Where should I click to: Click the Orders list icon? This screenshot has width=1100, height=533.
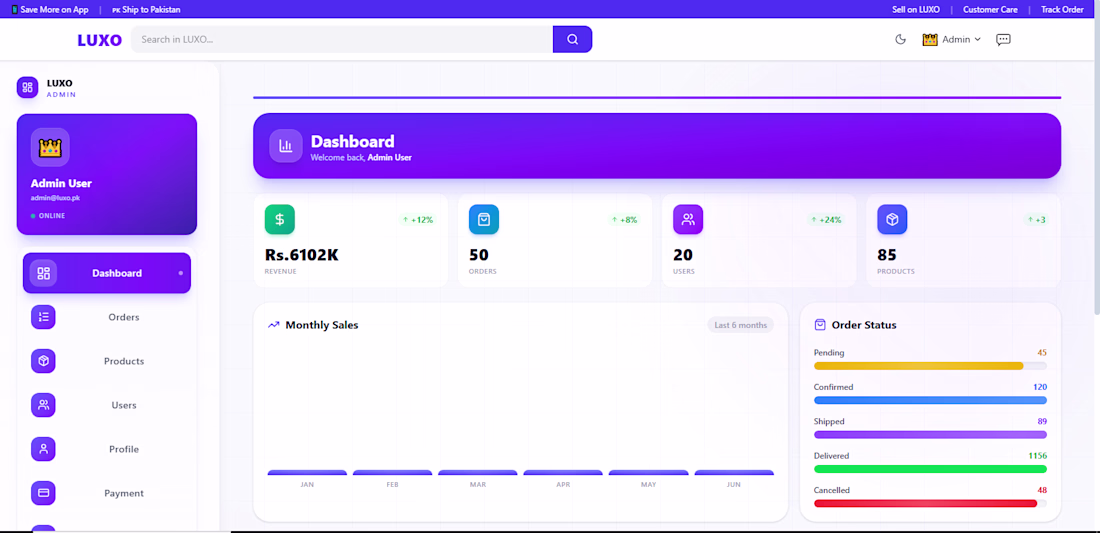click(x=43, y=317)
